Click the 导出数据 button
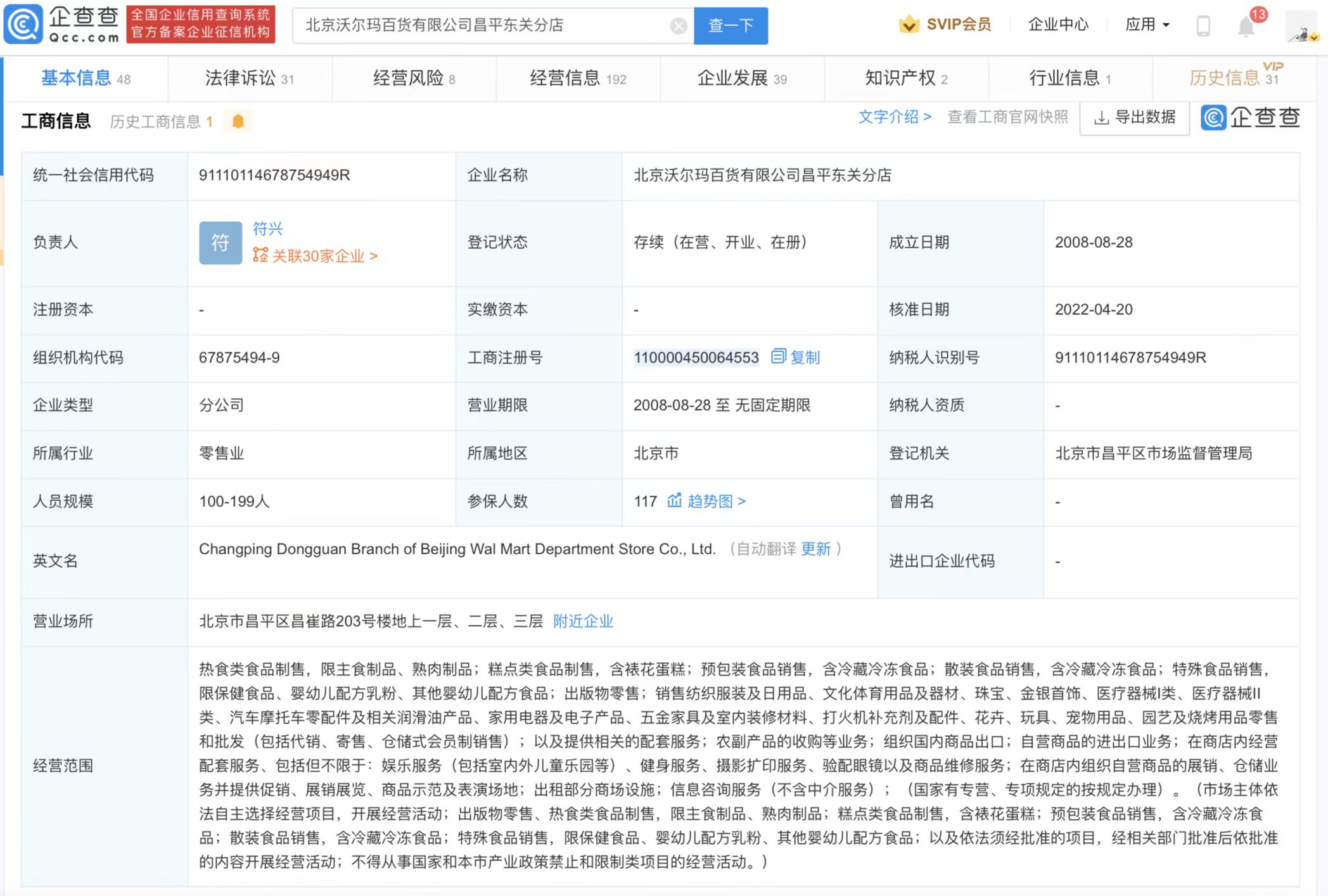The width and height of the screenshot is (1328, 896). [x=1134, y=117]
